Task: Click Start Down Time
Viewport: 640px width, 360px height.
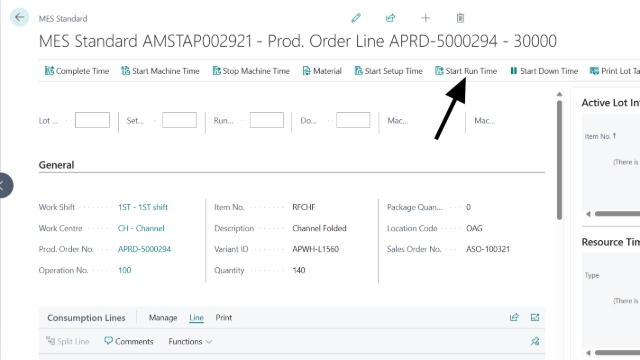Action: (x=544, y=71)
